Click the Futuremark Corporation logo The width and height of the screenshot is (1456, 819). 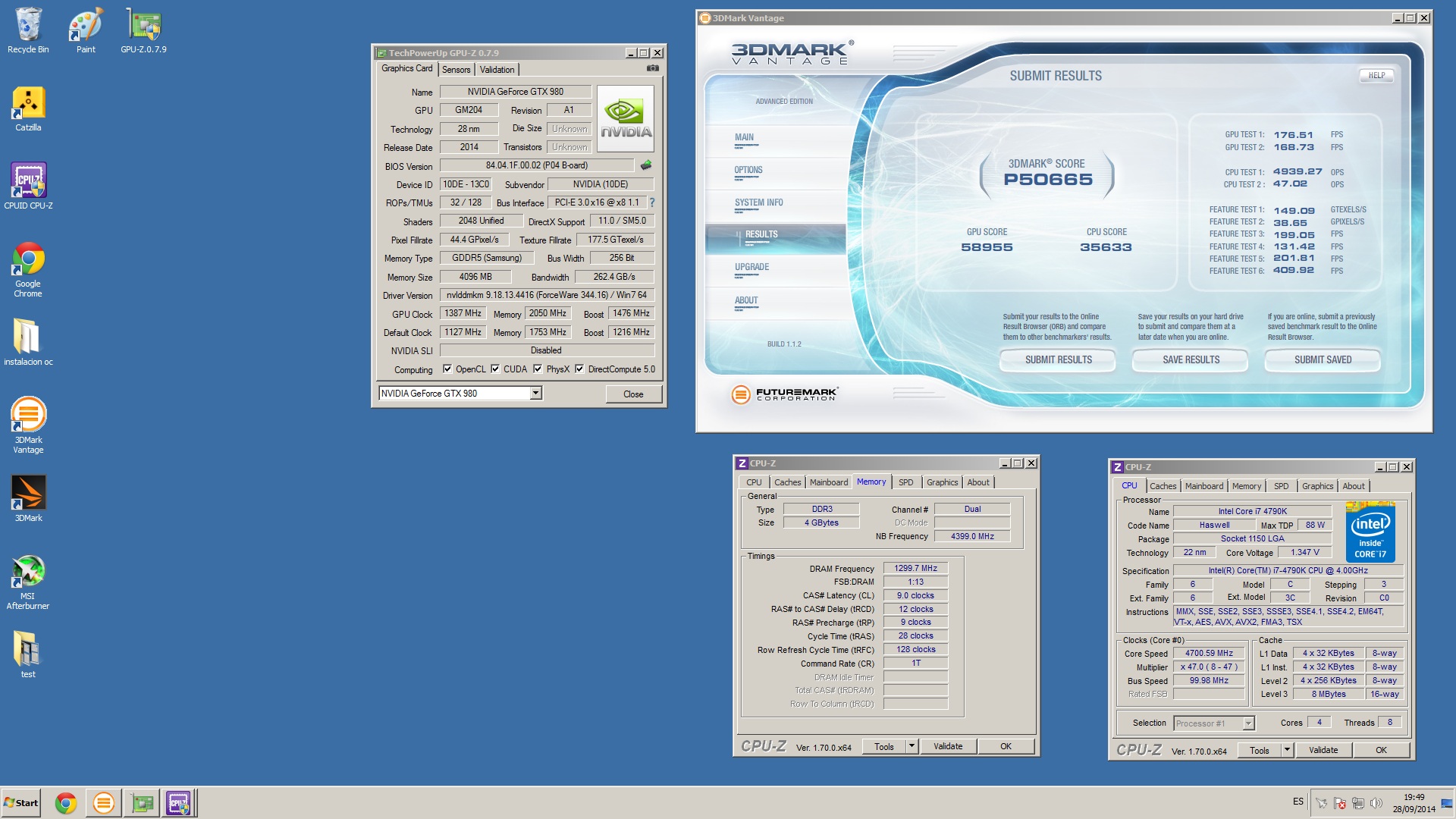(x=784, y=394)
